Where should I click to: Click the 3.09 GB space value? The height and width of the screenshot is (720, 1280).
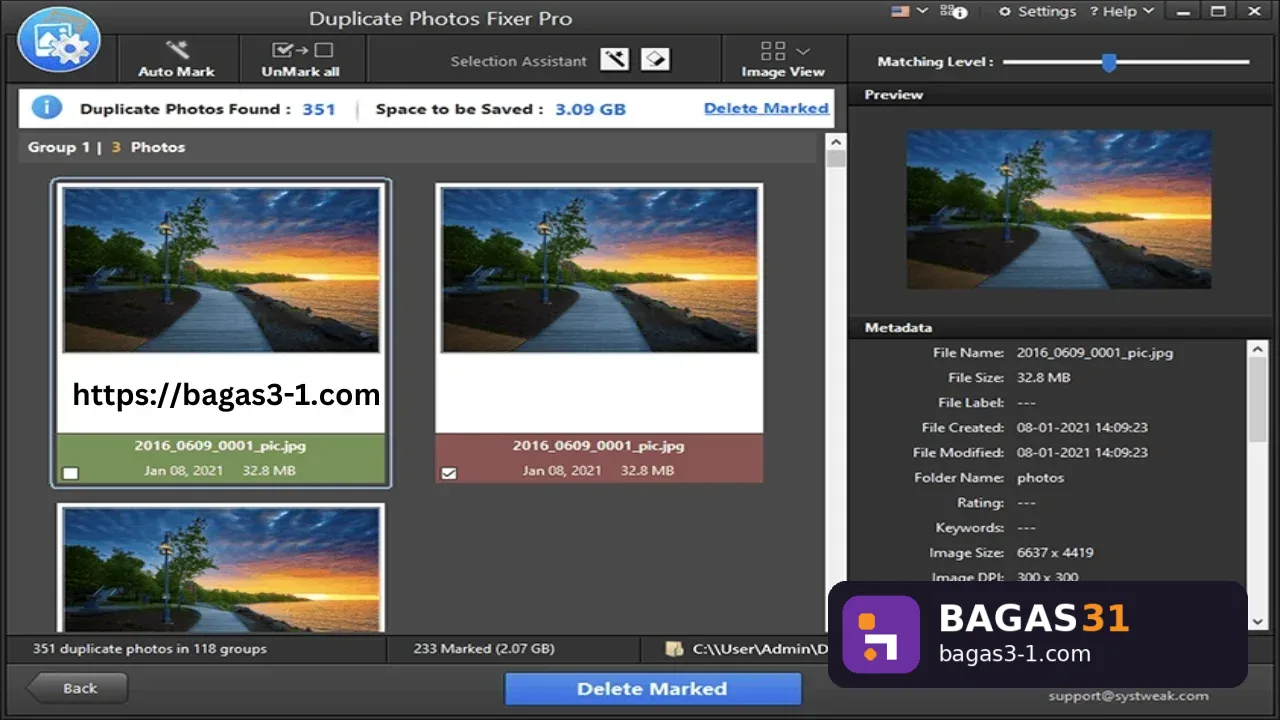click(x=590, y=109)
